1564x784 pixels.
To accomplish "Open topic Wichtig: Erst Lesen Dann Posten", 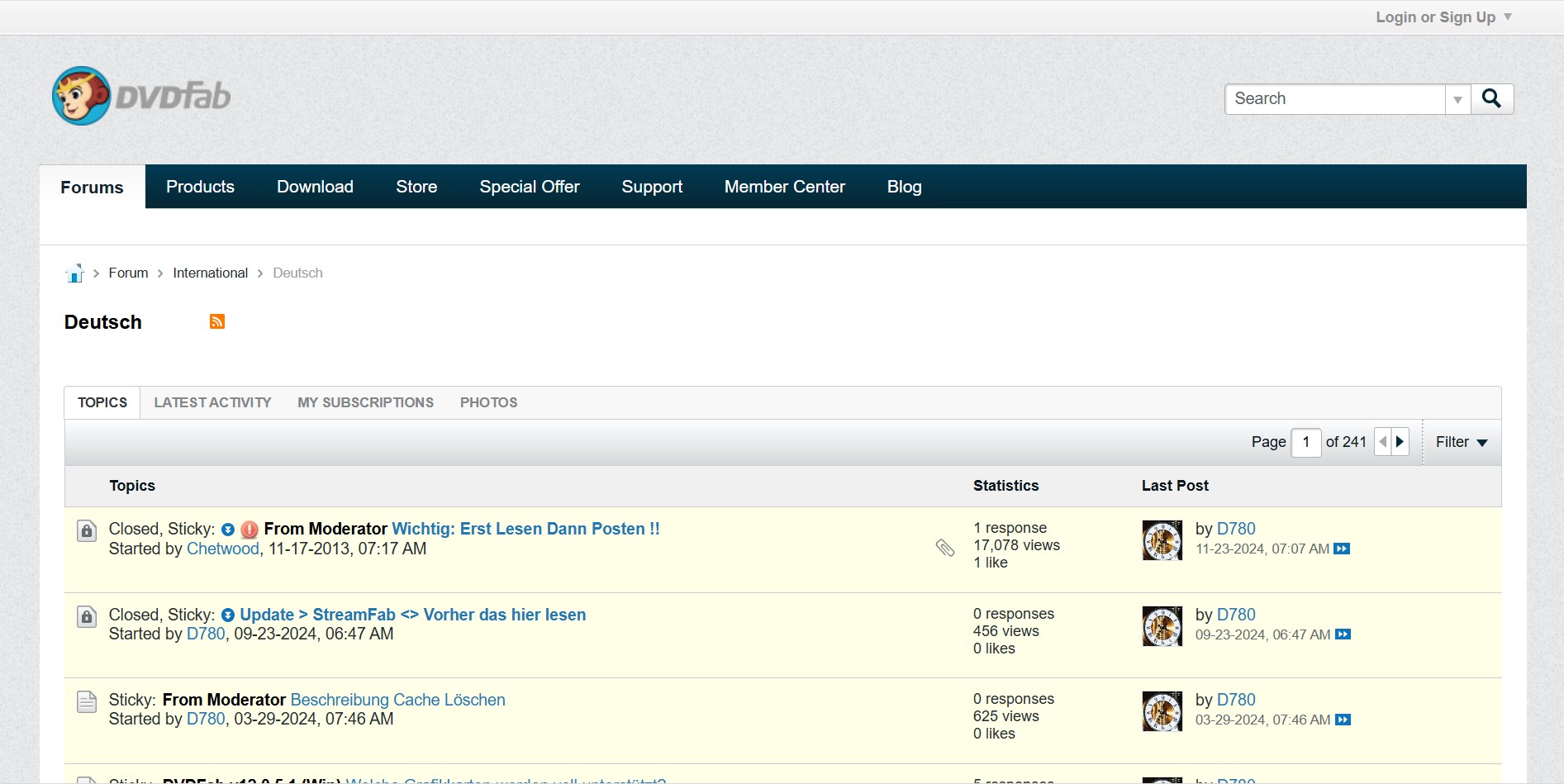I will pos(525,529).
